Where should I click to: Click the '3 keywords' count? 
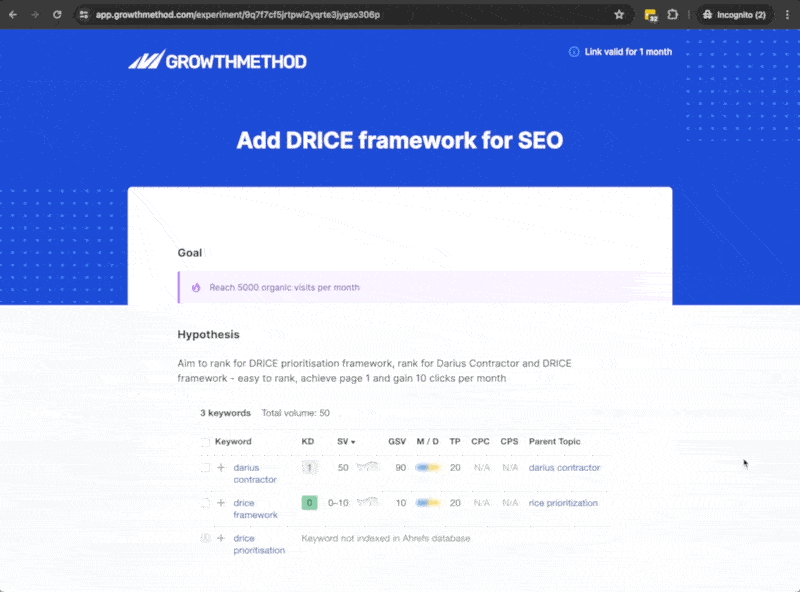point(226,413)
